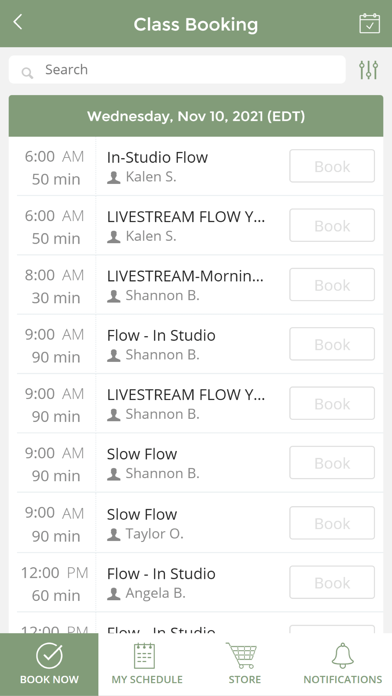Open the Notifications bell icon

point(343,656)
